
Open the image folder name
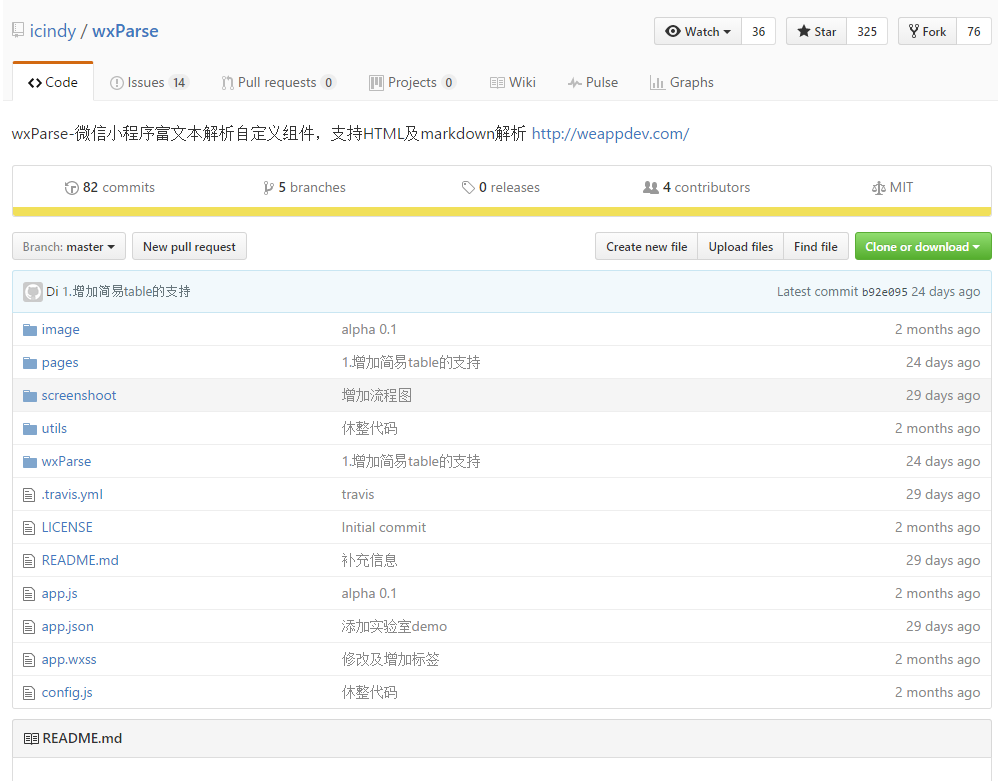(x=60, y=329)
